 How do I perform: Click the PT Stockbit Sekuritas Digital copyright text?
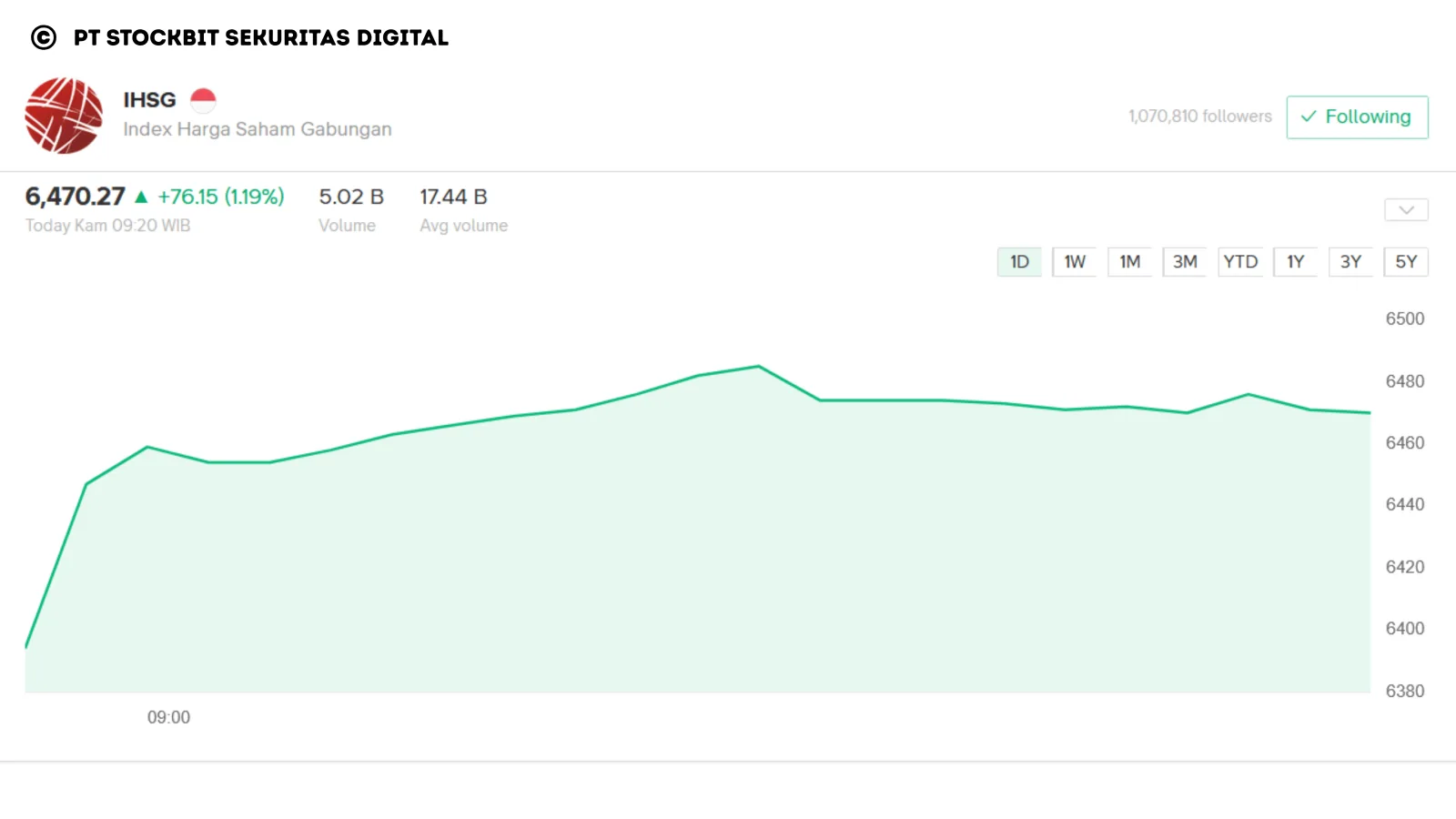click(261, 37)
